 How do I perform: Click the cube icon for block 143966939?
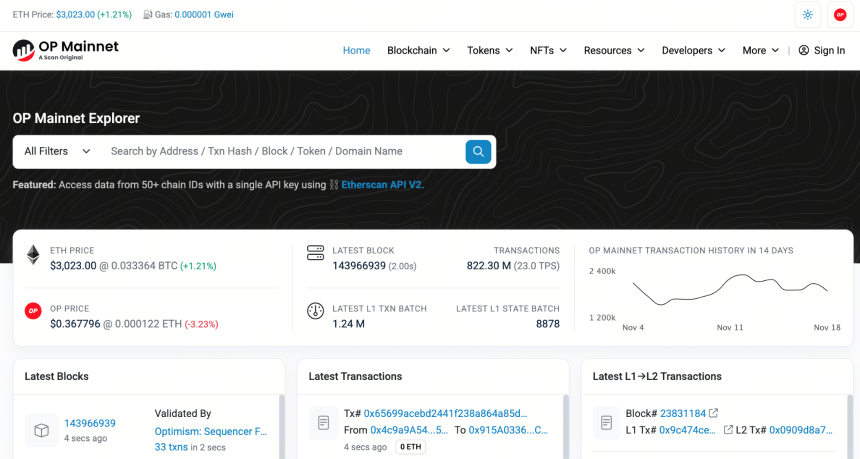[42, 430]
